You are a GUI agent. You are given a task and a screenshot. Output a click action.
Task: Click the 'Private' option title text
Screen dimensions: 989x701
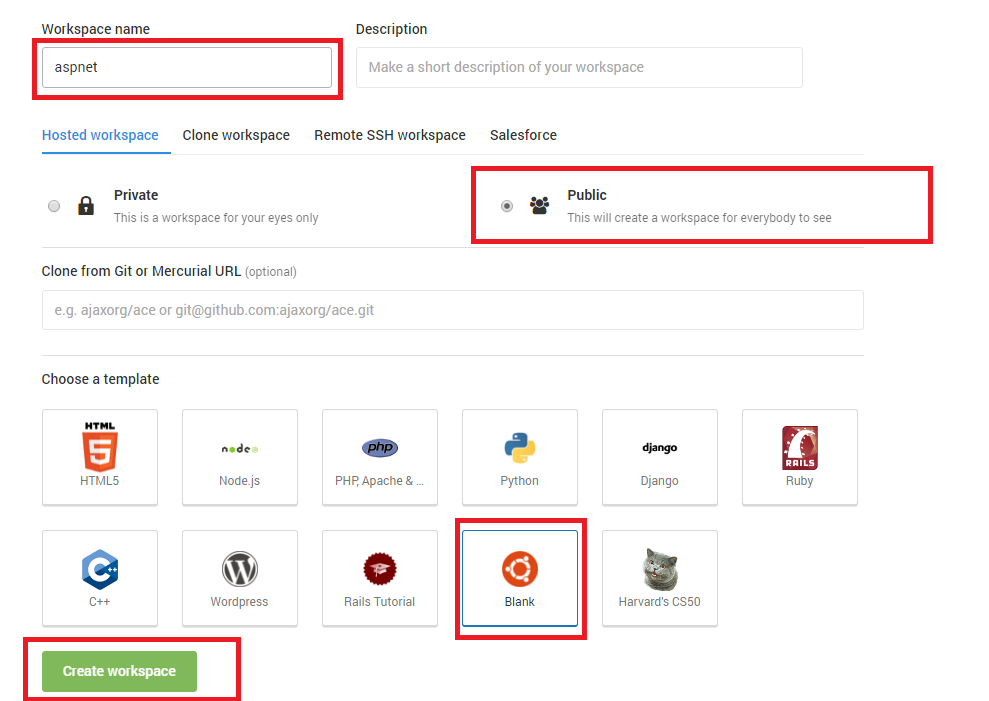136,195
